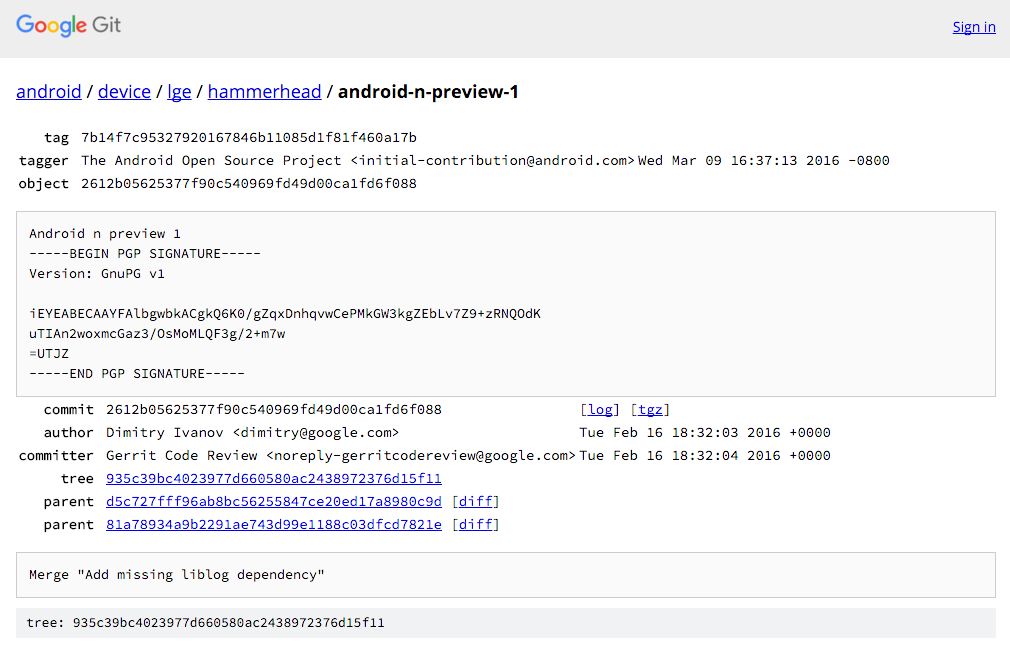The height and width of the screenshot is (651, 1010).
Task: View diff for parent d5c727ff
Action: (x=475, y=502)
